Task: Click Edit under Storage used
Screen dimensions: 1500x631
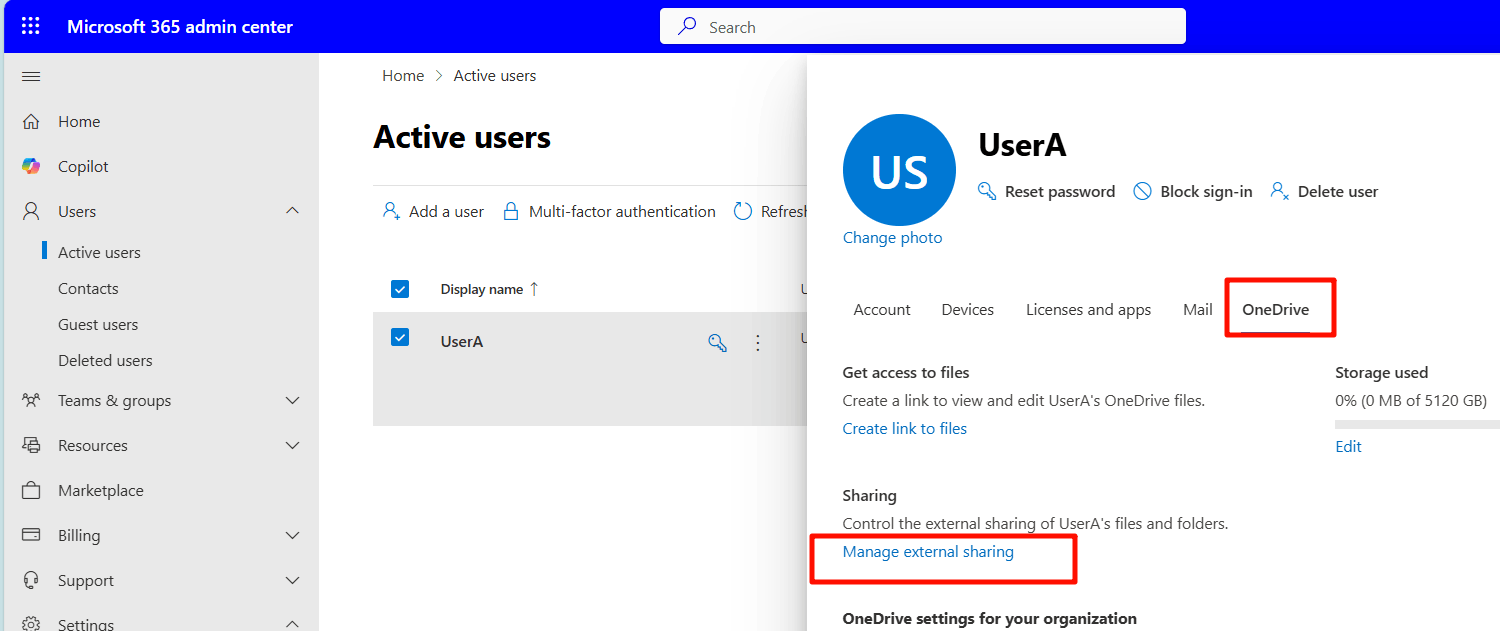Action: (1348, 446)
